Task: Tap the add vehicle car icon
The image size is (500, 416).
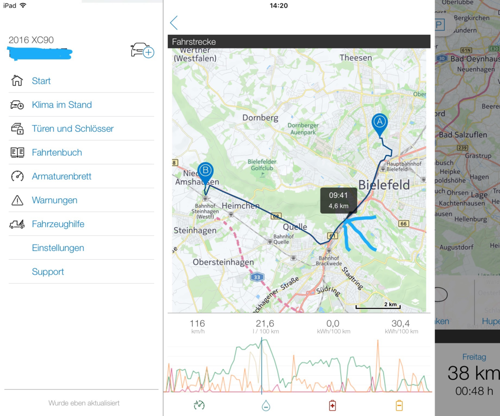Action: (142, 51)
